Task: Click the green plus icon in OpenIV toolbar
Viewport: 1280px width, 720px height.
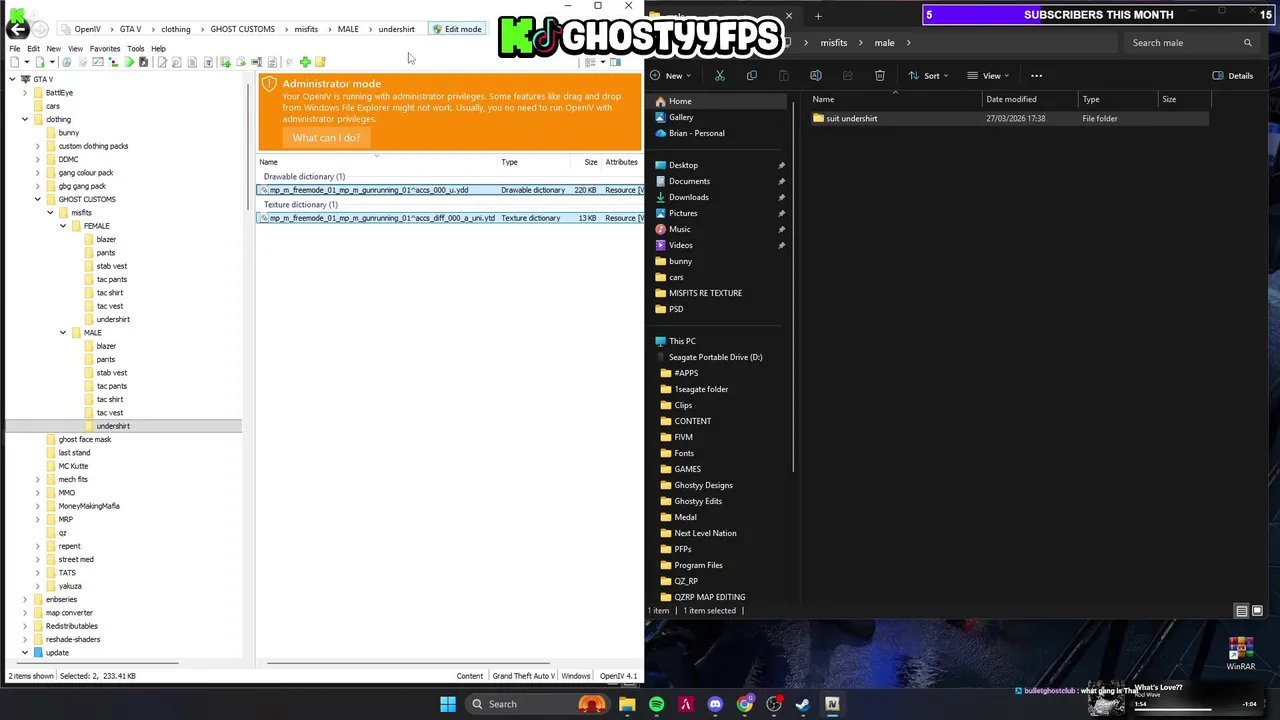Action: [305, 62]
